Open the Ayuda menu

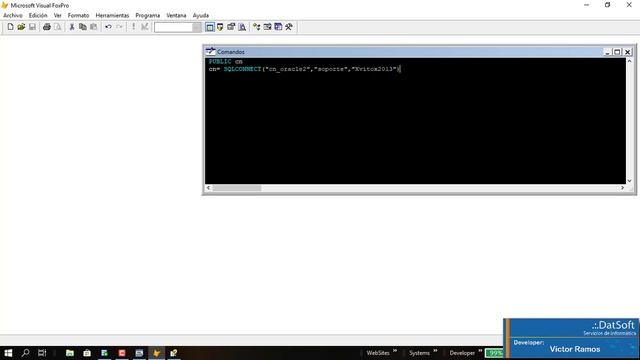(201, 15)
